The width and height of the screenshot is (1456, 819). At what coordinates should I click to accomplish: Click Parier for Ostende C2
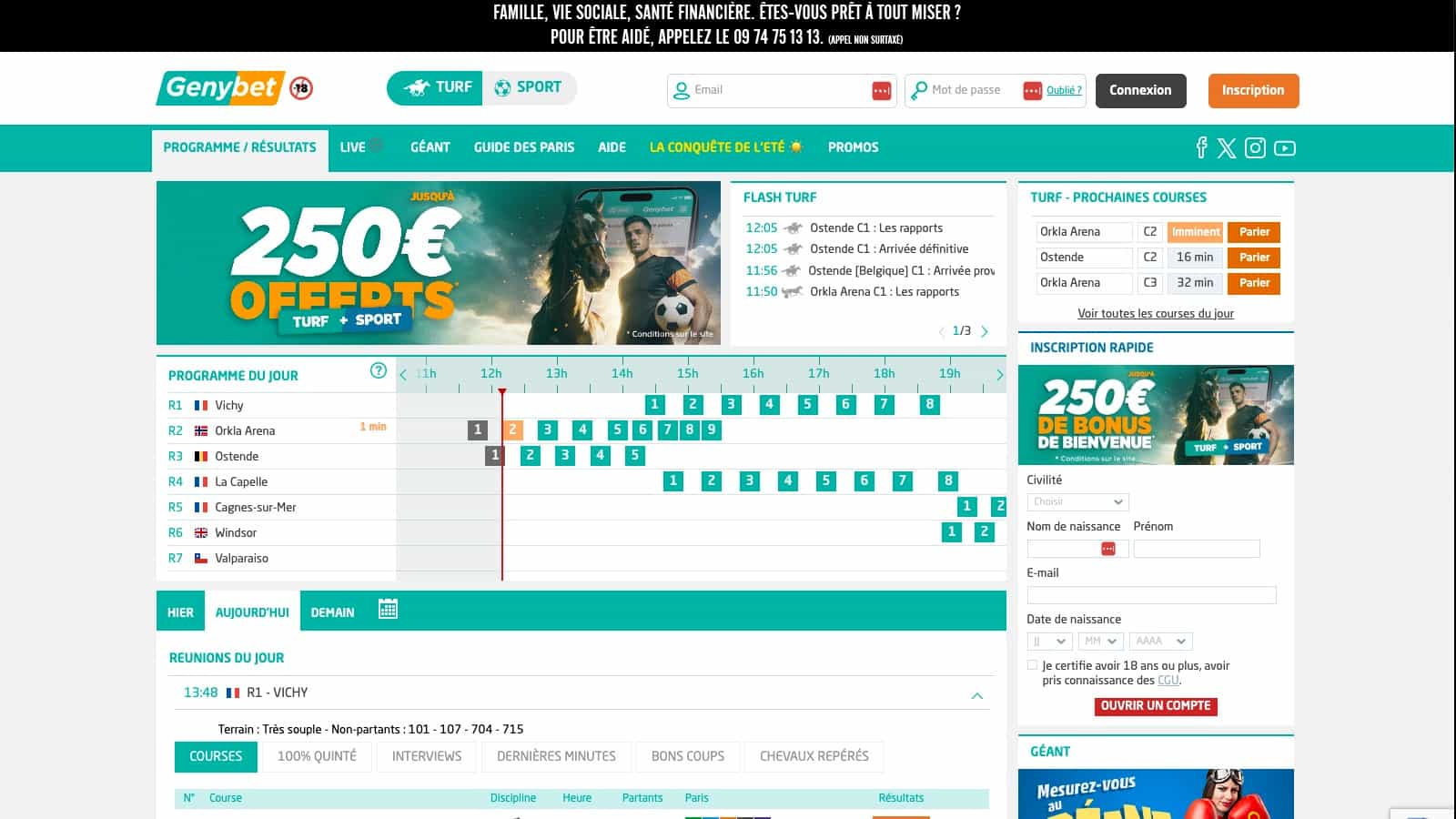pos(1254,258)
